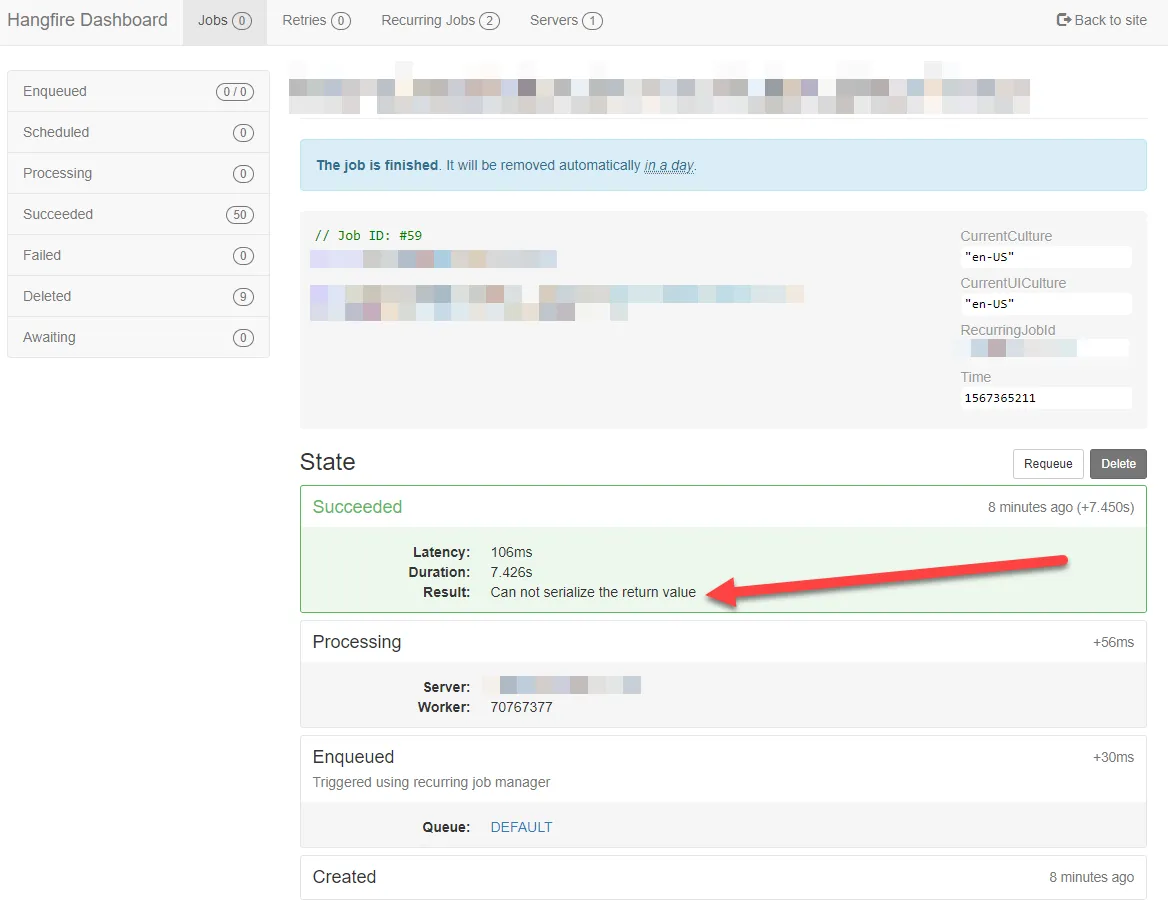The image size is (1168, 900).
Task: Click the State section heading
Action: click(328, 462)
